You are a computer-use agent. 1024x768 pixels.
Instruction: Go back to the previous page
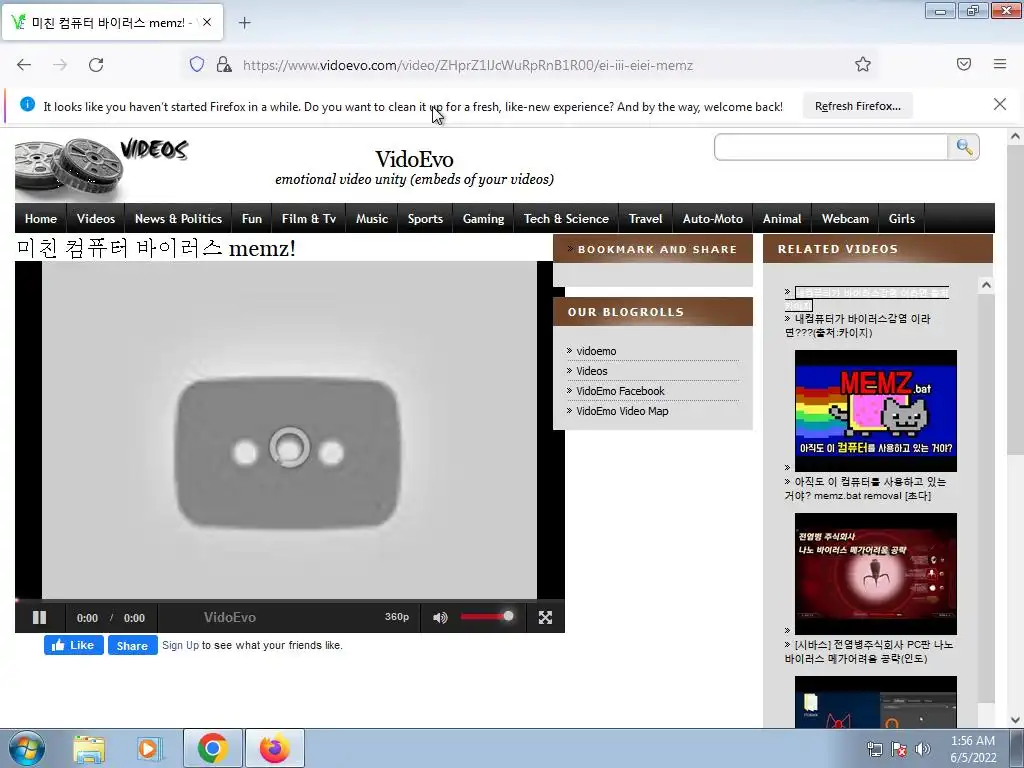pos(24,65)
